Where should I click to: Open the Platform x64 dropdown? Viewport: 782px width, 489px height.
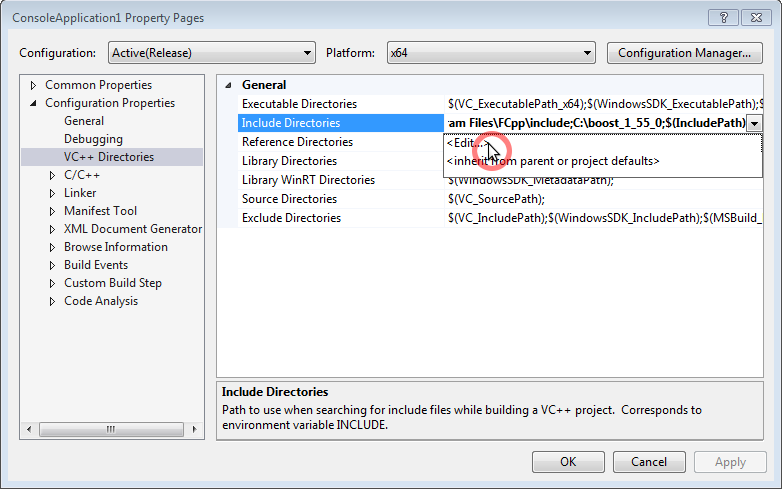490,53
